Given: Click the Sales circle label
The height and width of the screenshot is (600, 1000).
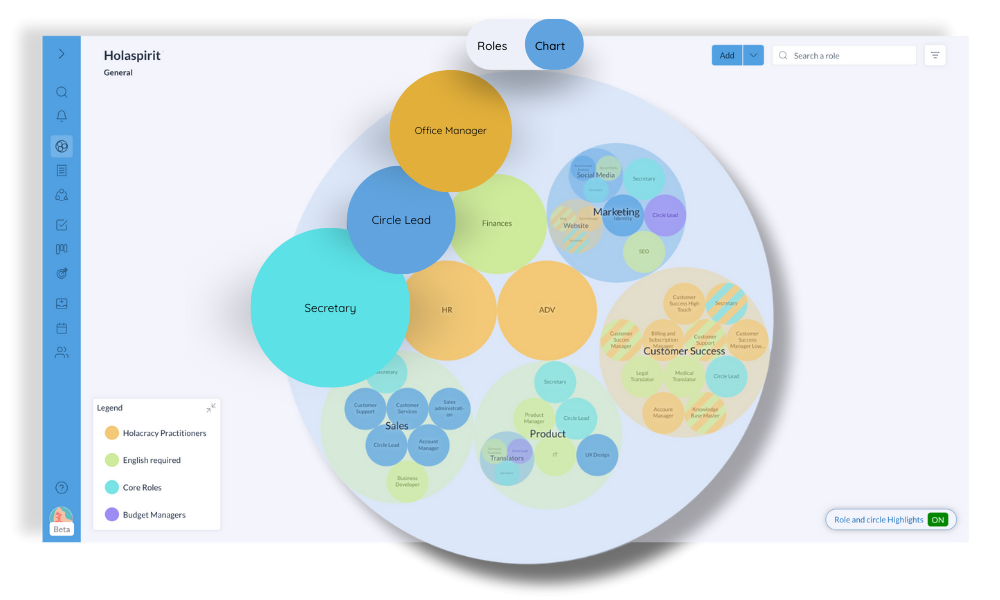Looking at the screenshot, I should click(x=397, y=425).
